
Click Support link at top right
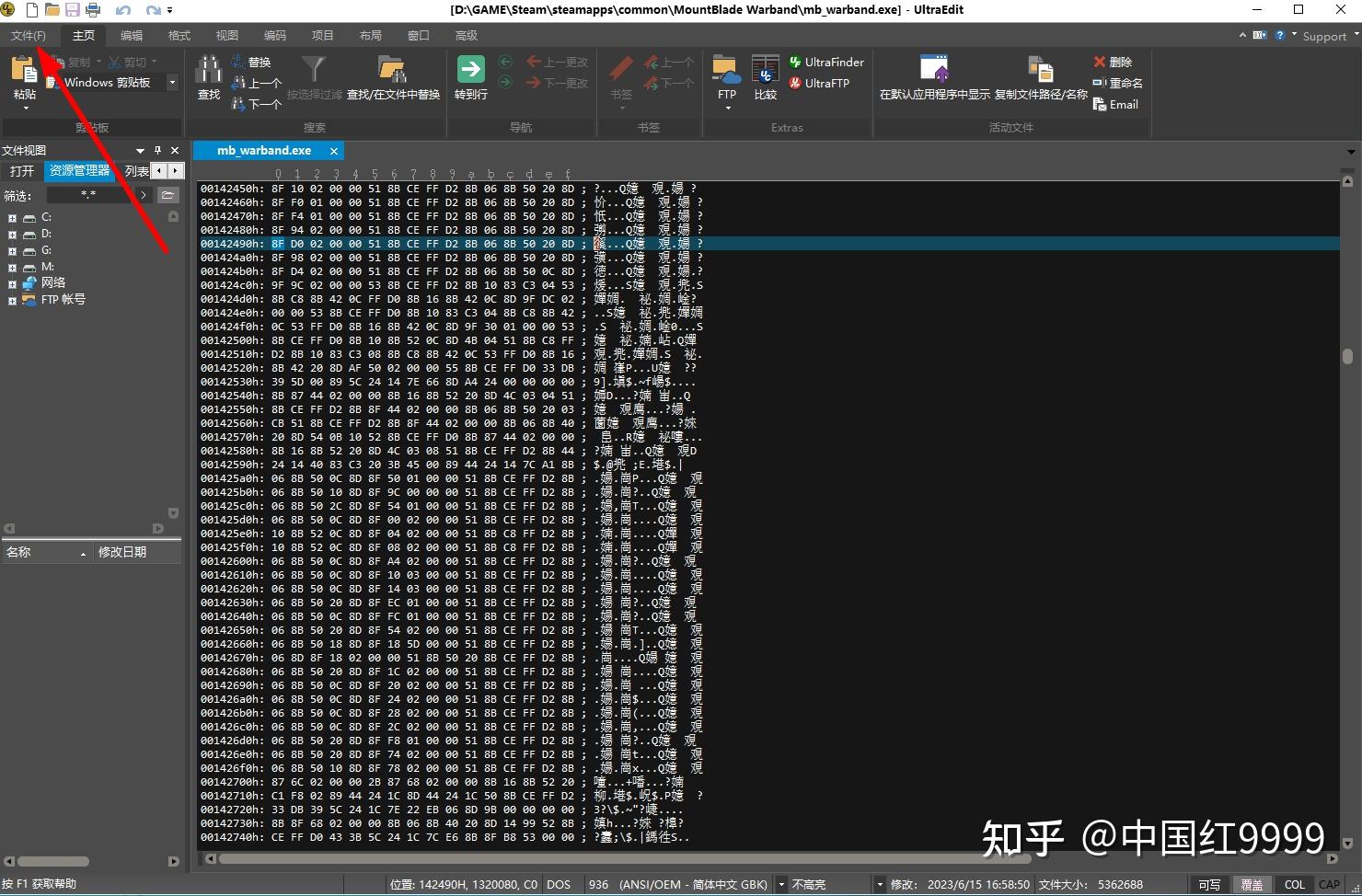point(1324,37)
